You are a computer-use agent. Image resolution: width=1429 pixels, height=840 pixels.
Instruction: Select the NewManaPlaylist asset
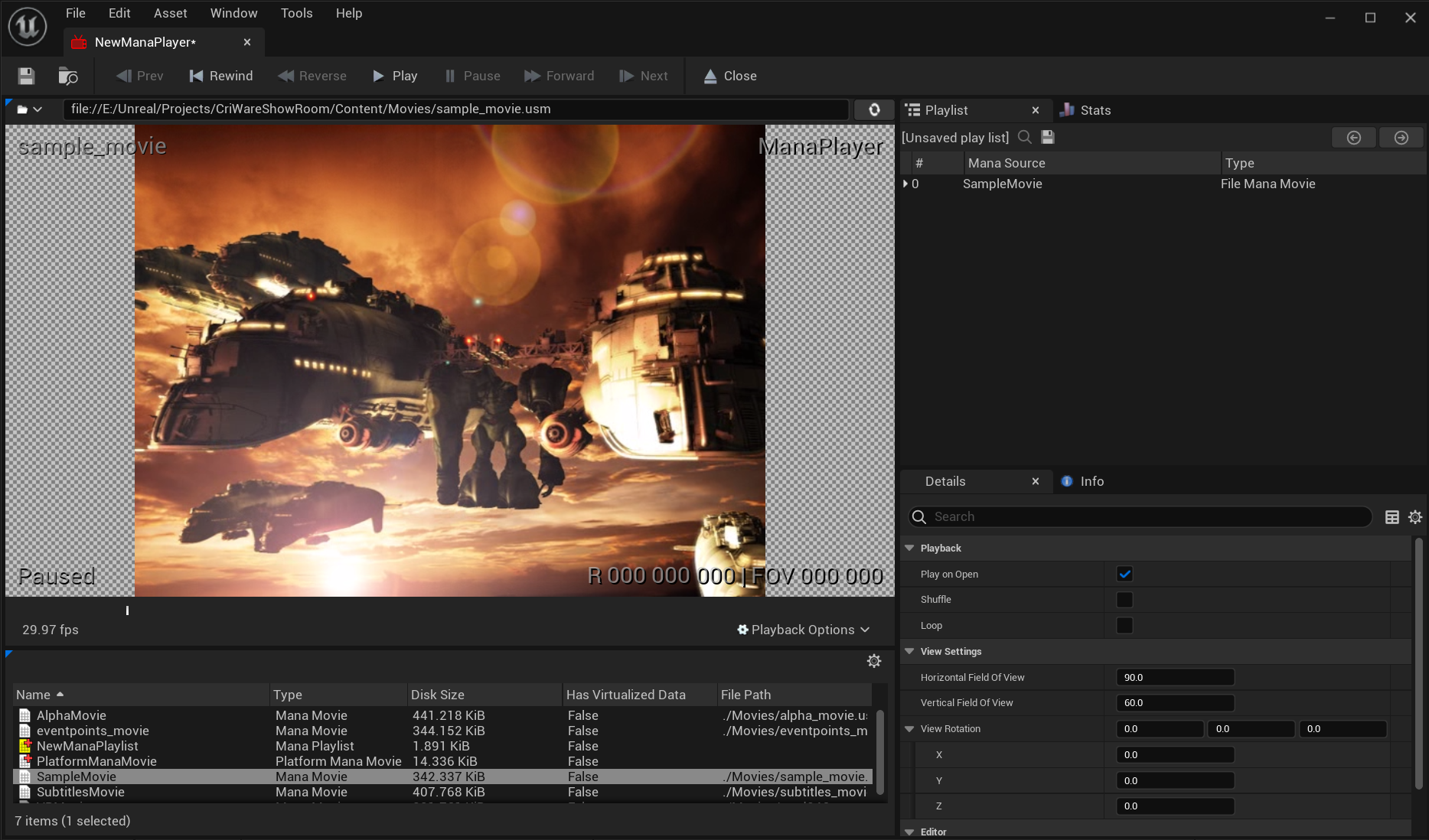443,746
